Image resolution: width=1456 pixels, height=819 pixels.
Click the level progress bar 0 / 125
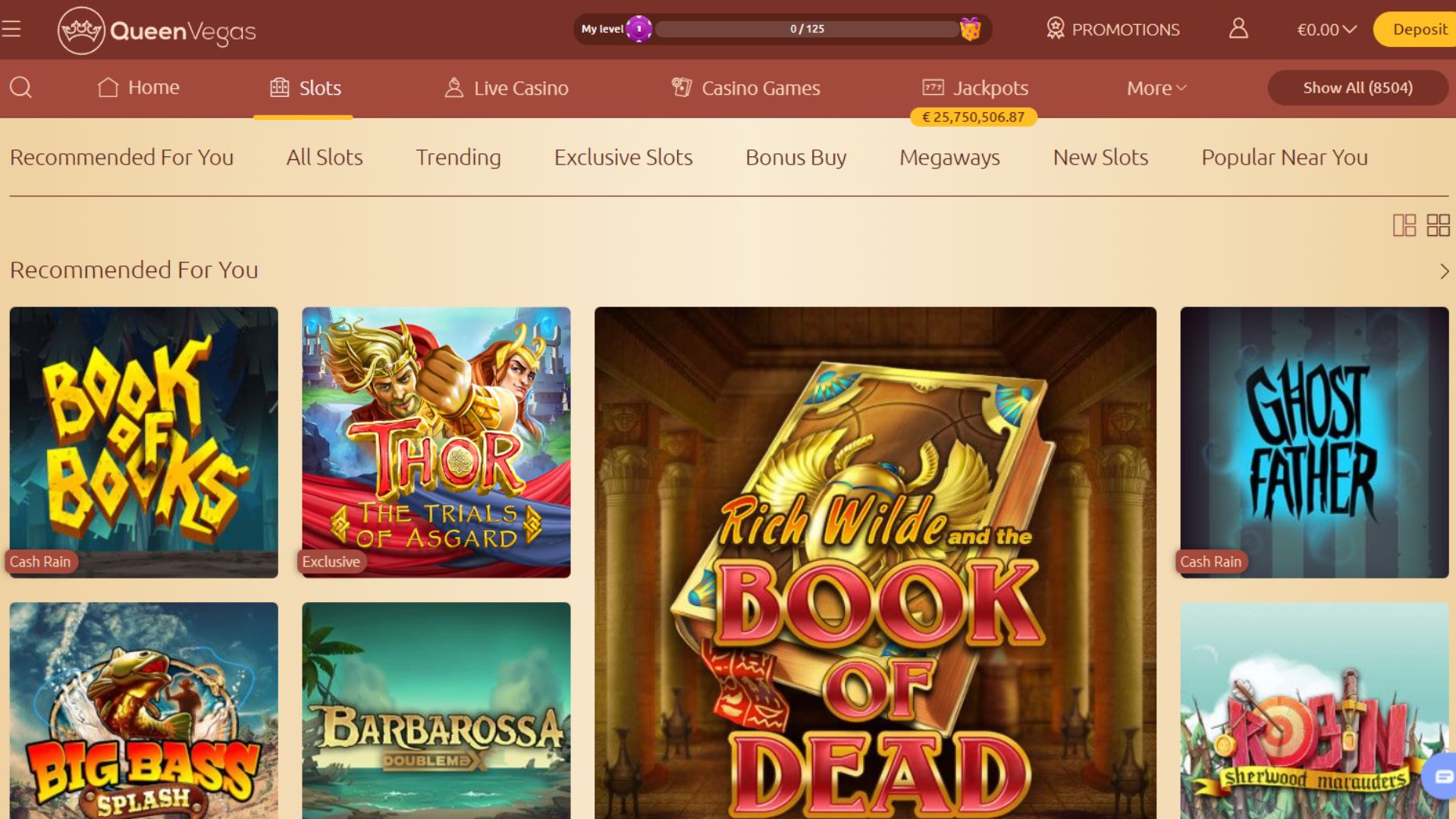[807, 29]
